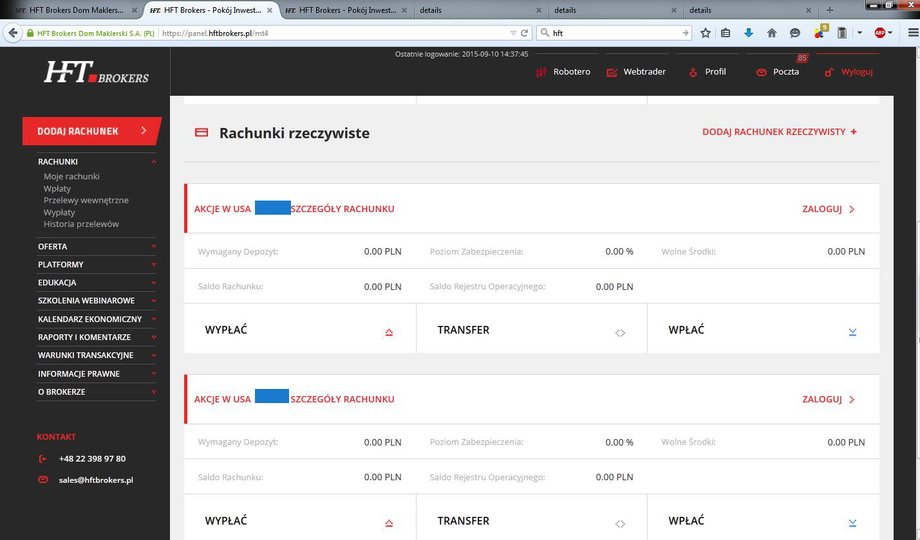Collapse the RACHUNKI sidebar section

[96, 161]
